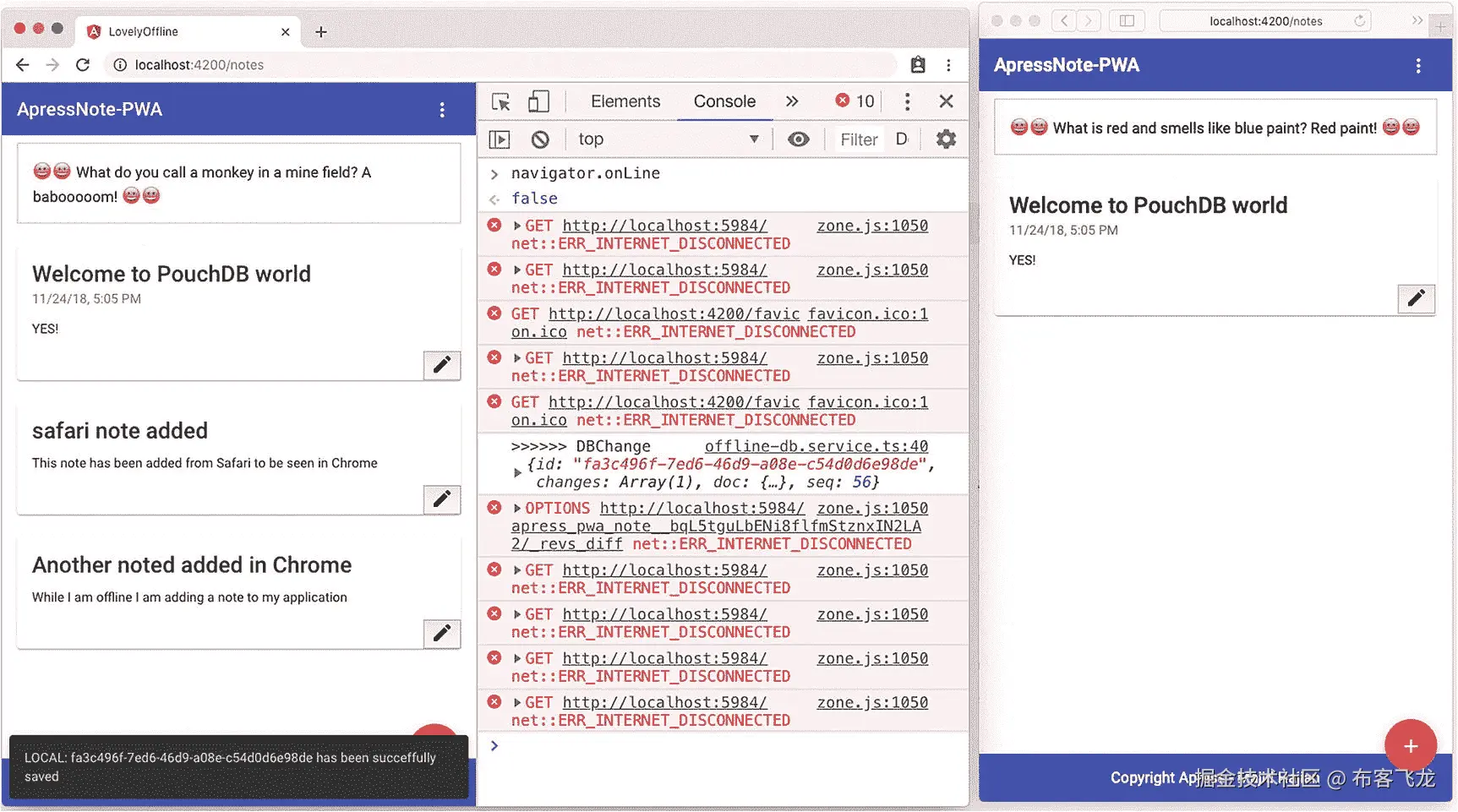The image size is (1458, 812).
Task: Click the 'safari note added' note title
Action: tap(120, 431)
